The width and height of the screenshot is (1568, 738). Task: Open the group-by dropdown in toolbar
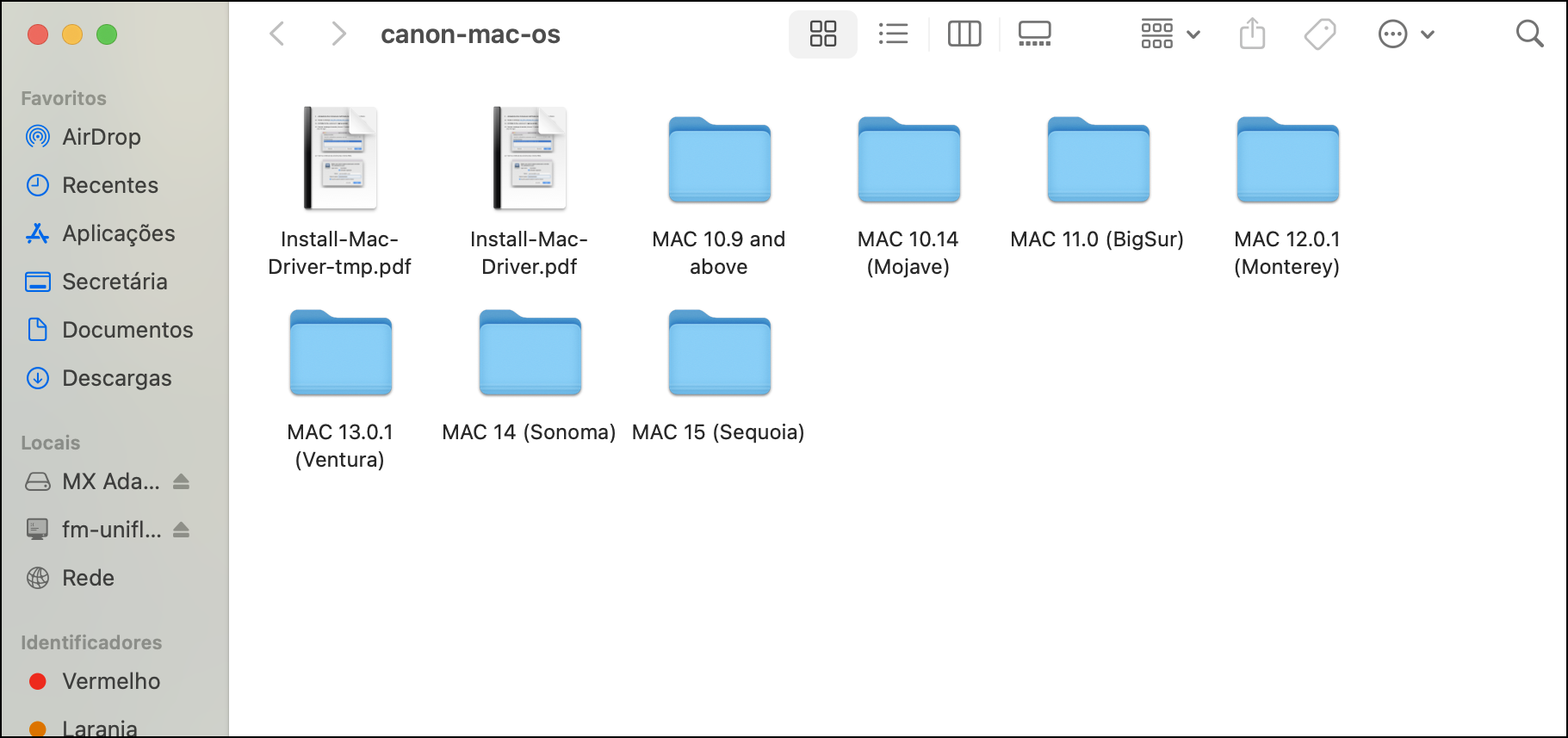(x=1169, y=34)
